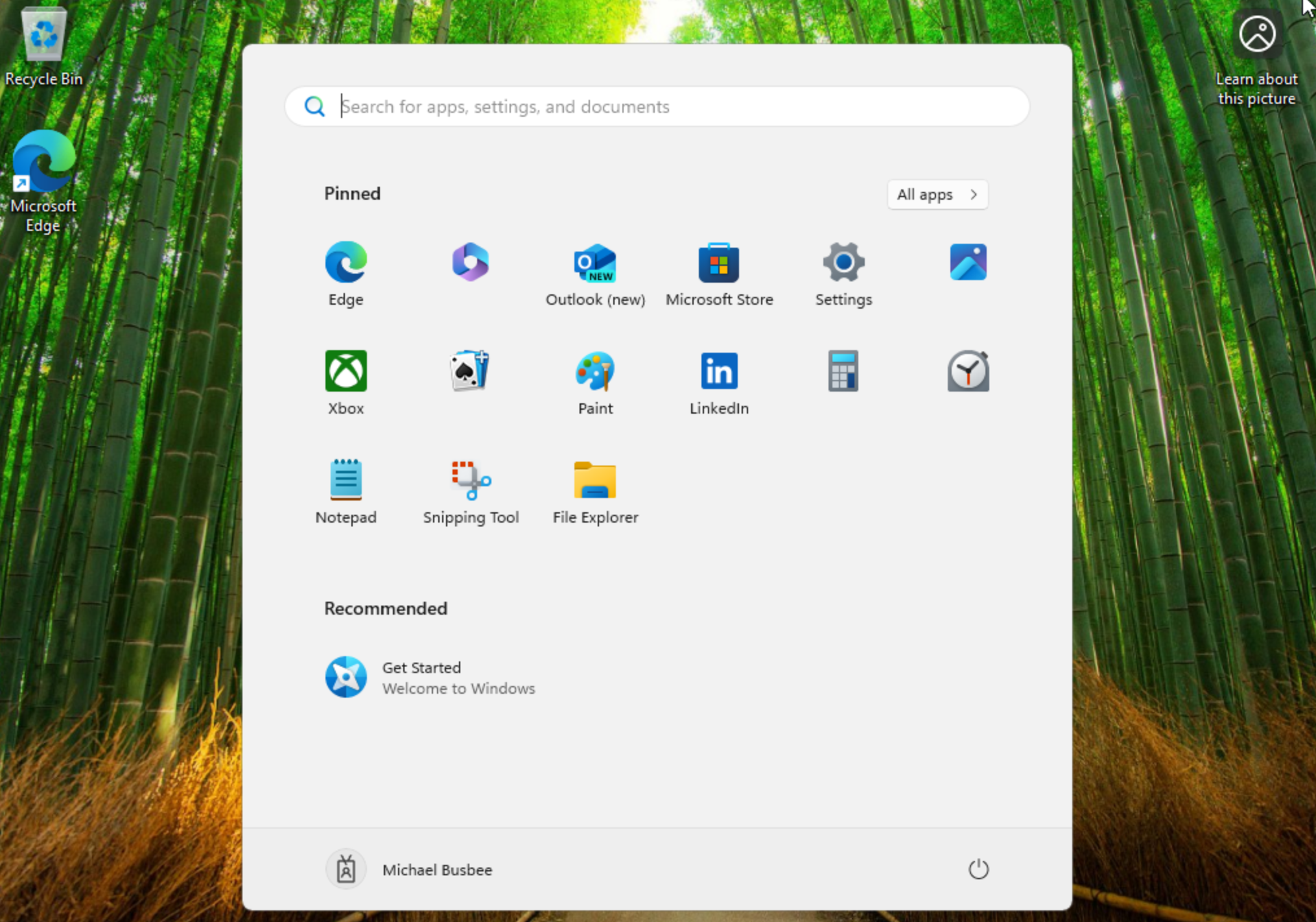Launch File Explorer
Screen dimensions: 1316x922
click(594, 490)
